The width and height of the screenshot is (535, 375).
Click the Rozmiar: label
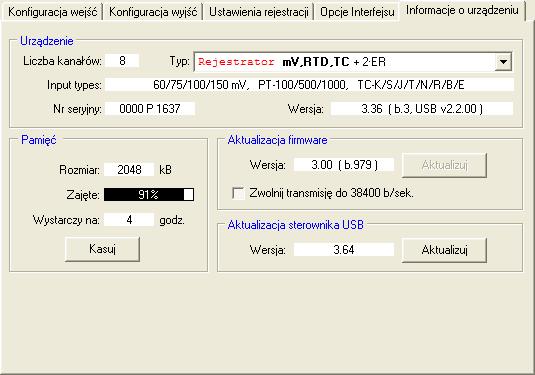79,170
